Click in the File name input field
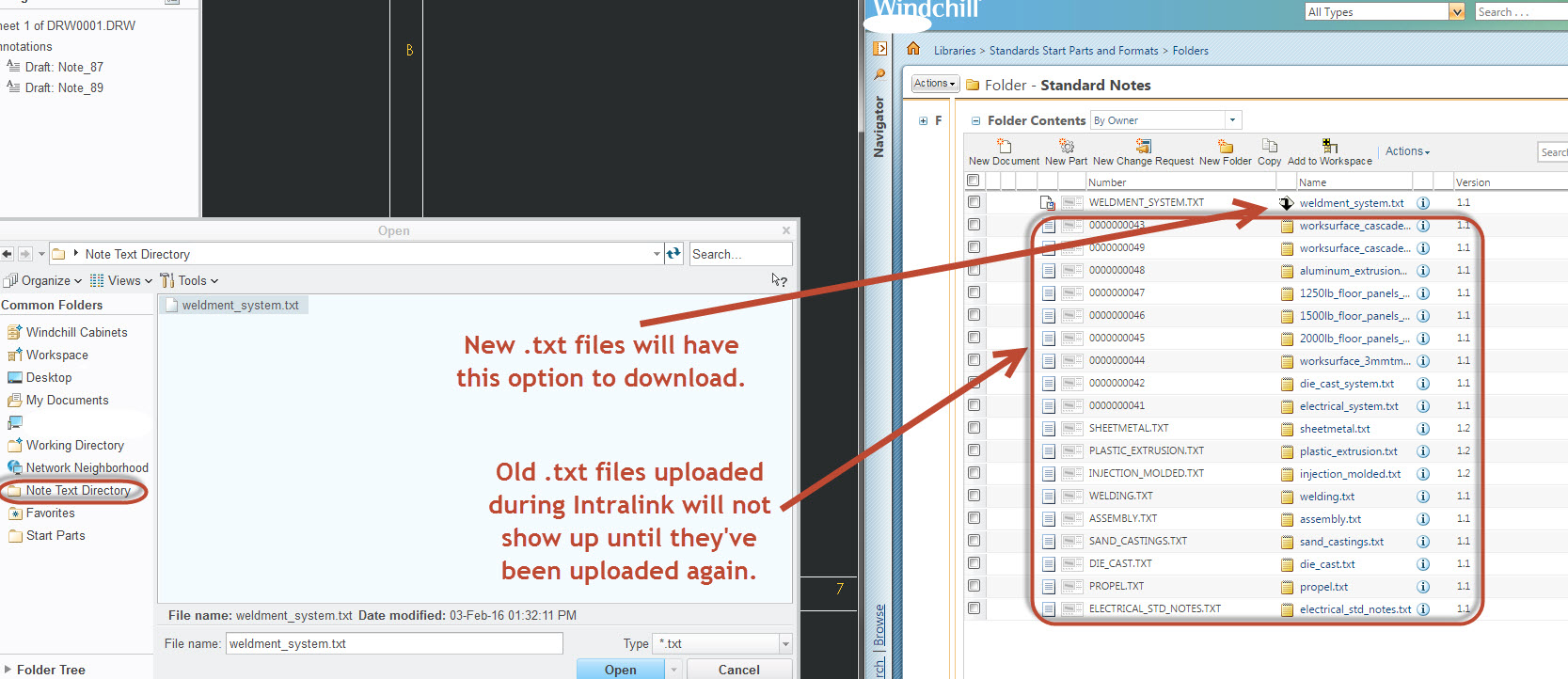 coord(394,643)
